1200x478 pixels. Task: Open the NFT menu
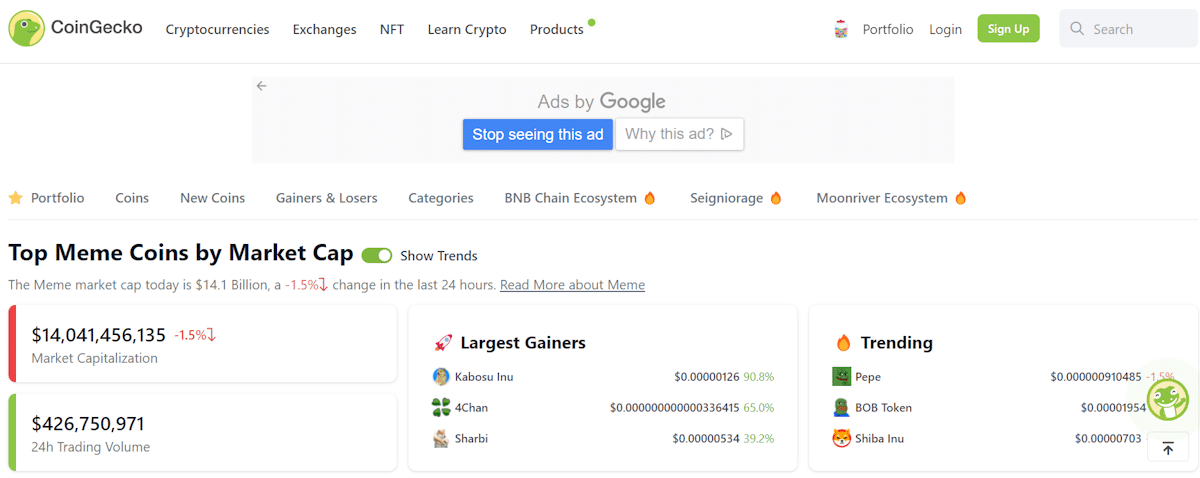click(392, 29)
